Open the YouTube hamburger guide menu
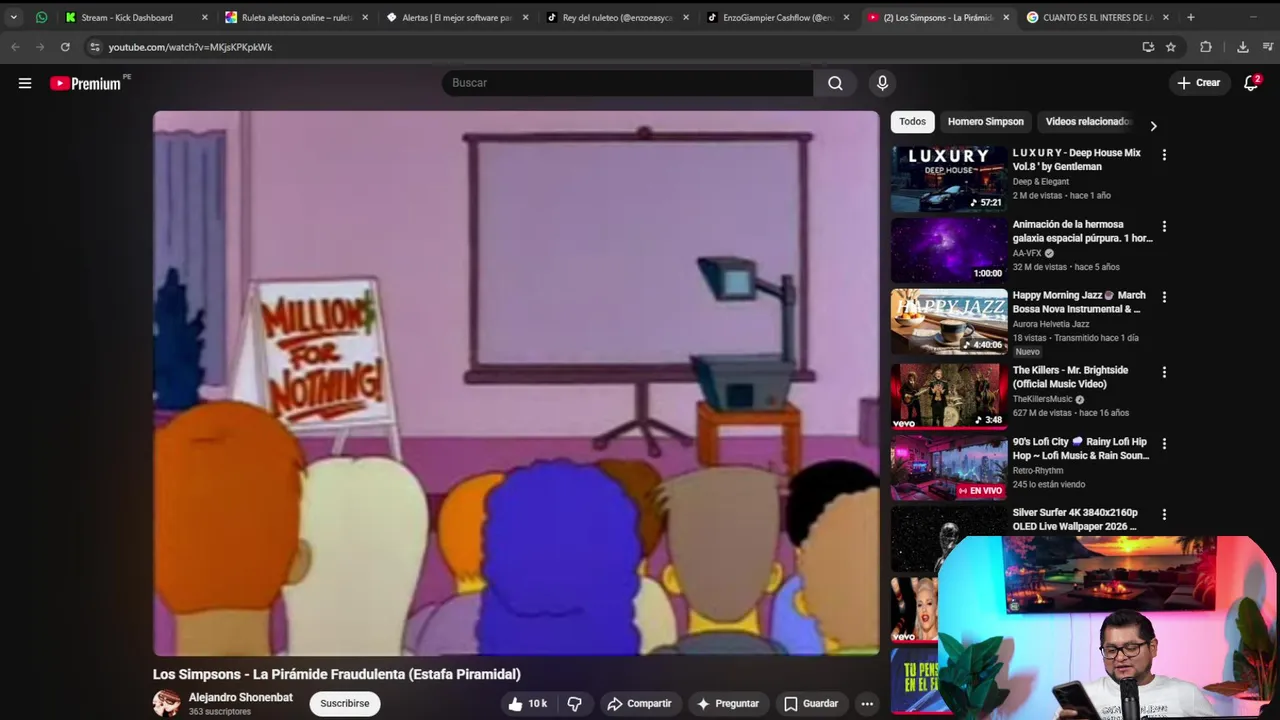 pyautogui.click(x=25, y=83)
